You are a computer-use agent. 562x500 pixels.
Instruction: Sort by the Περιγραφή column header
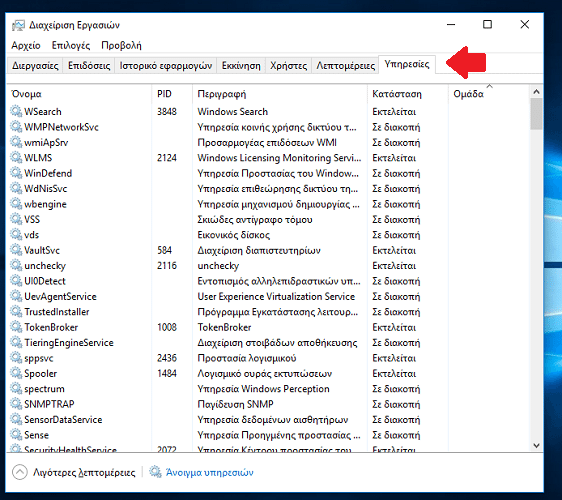point(280,94)
